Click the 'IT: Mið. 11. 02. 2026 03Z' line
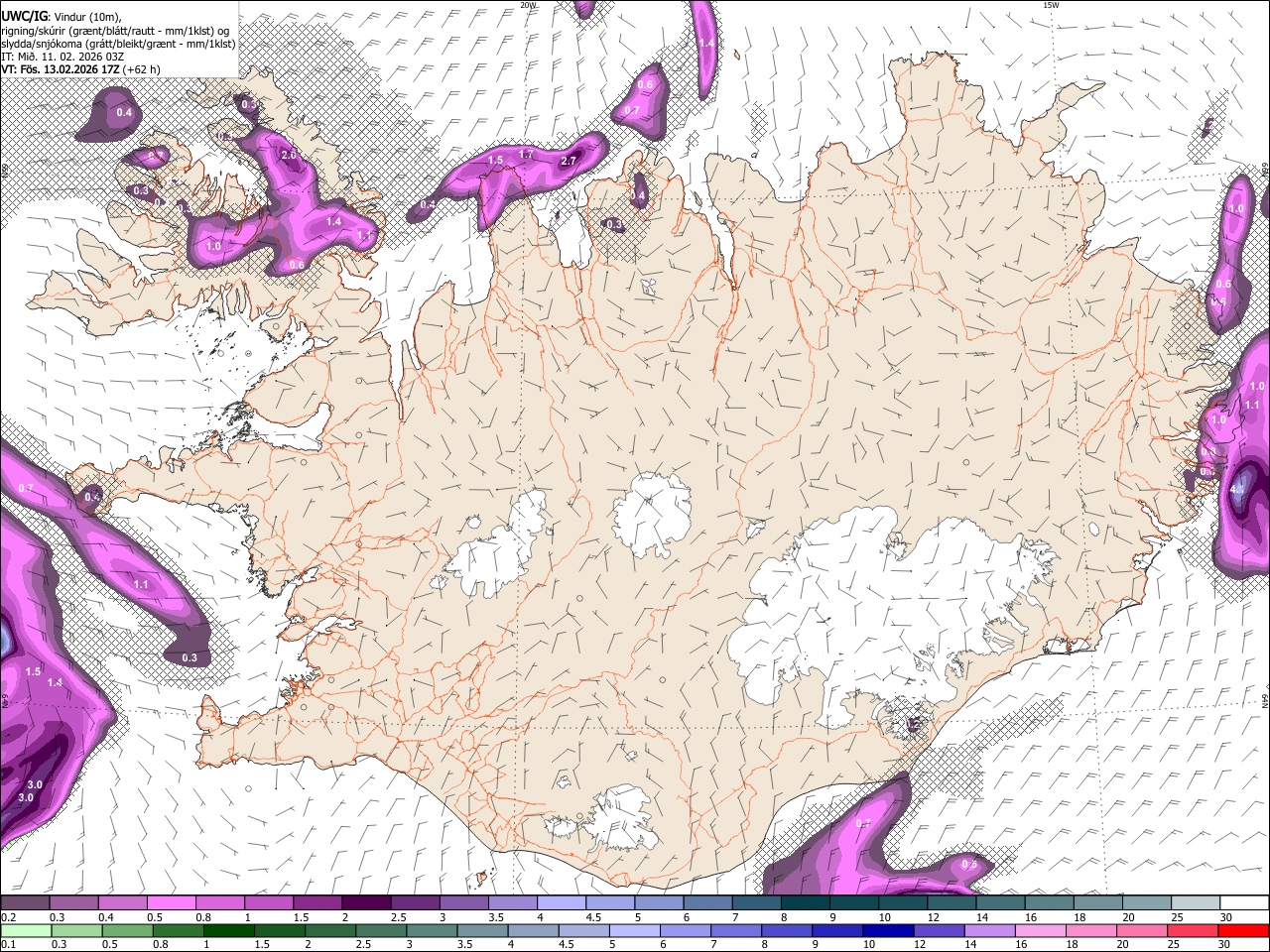Viewport: 1270px width, 952px height. 63,57
